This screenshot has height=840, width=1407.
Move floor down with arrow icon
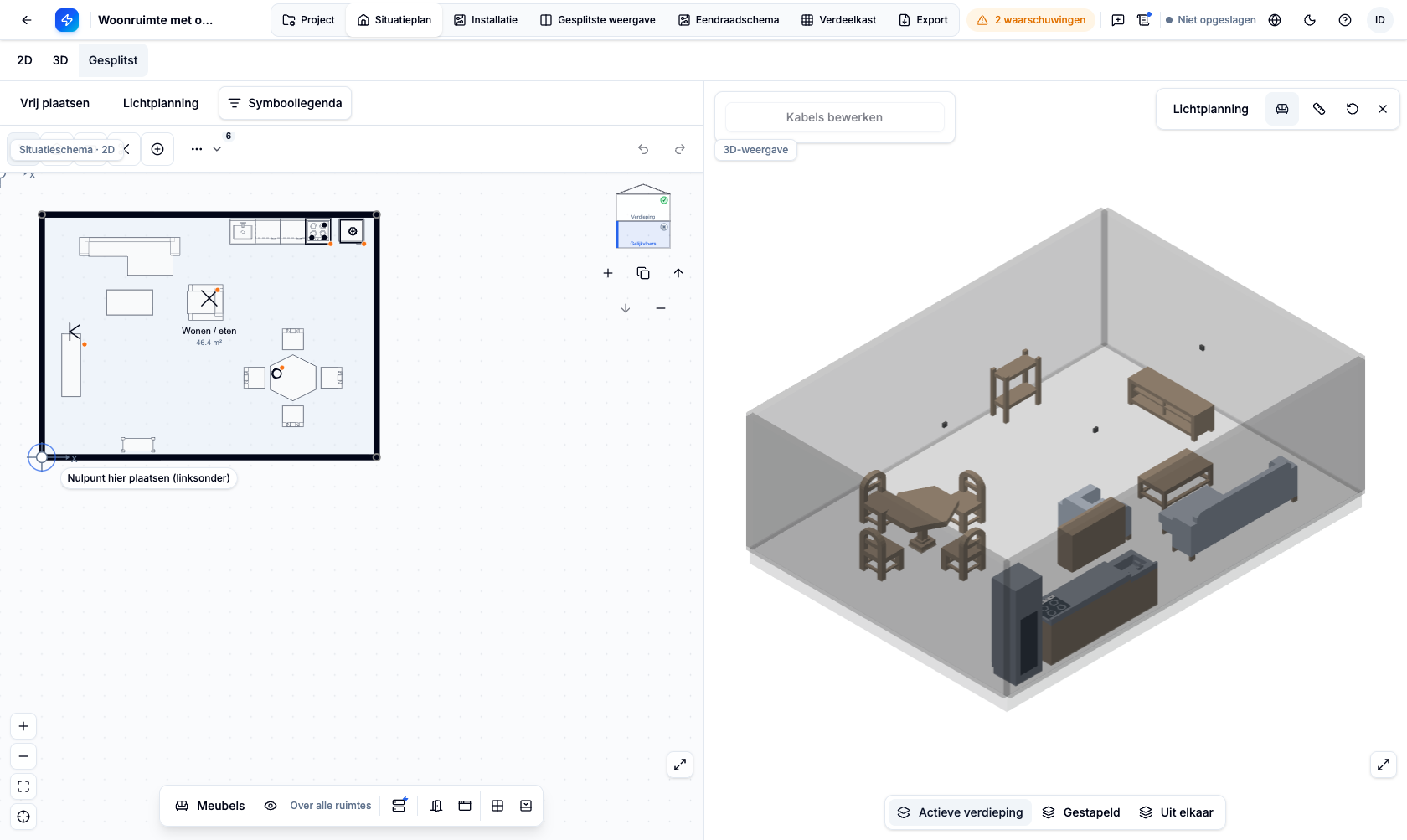pyautogui.click(x=626, y=308)
